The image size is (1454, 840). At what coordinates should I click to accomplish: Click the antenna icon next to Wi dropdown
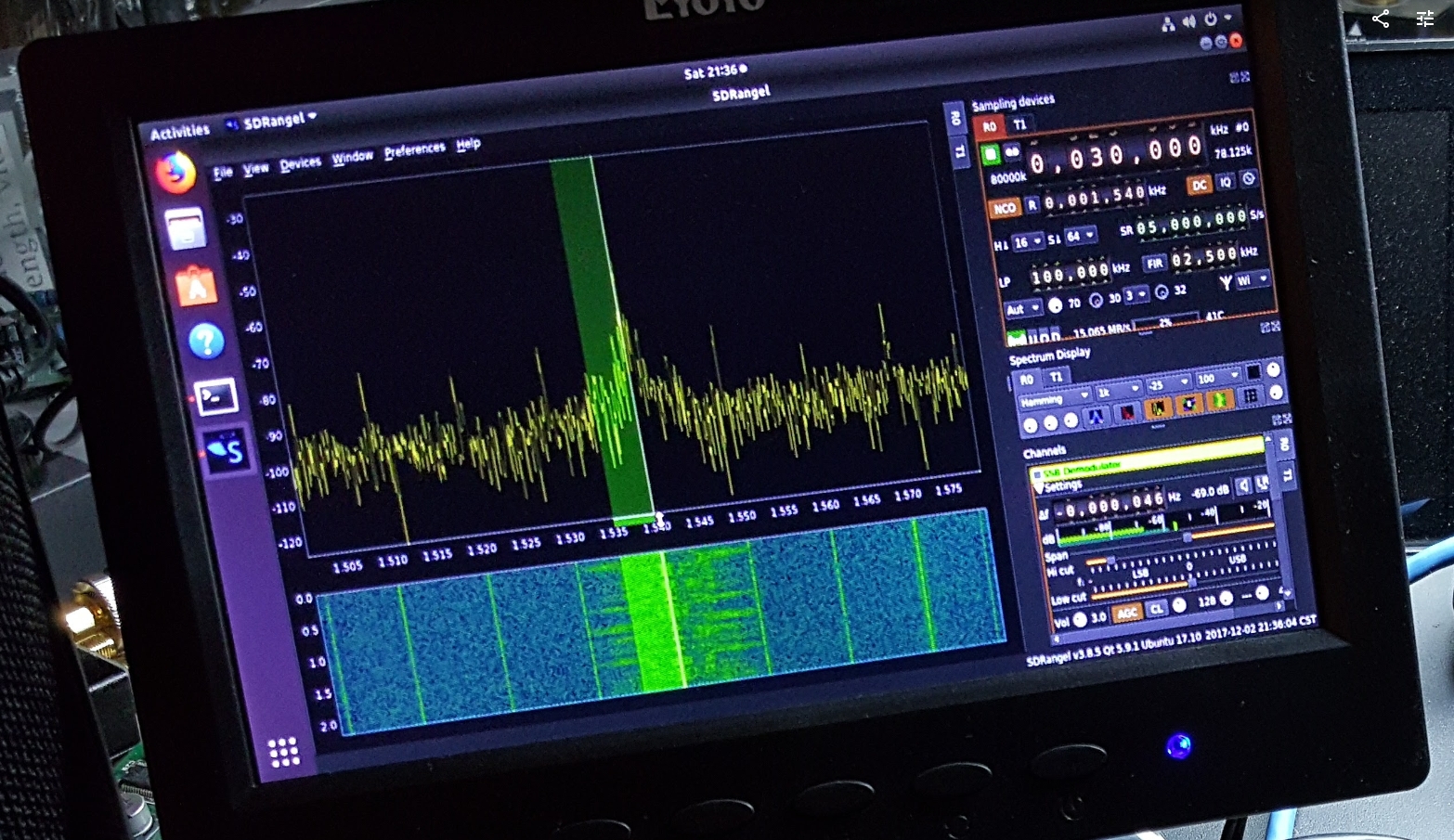point(1226,282)
